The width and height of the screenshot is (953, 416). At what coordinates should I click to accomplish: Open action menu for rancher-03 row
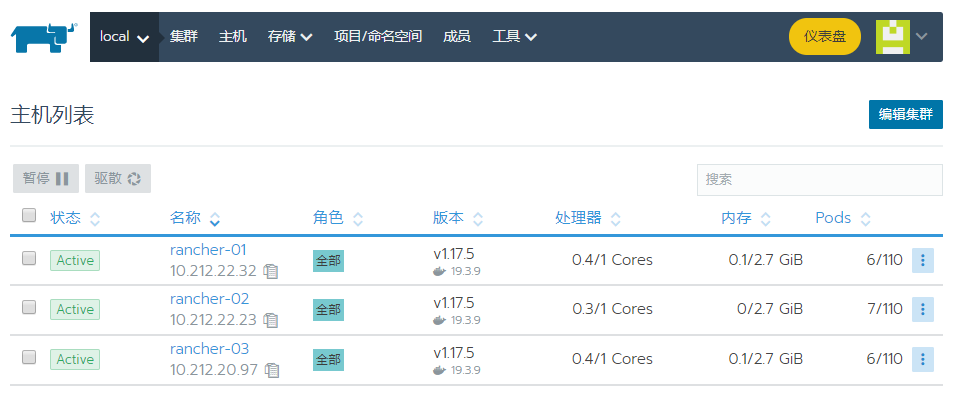923,359
